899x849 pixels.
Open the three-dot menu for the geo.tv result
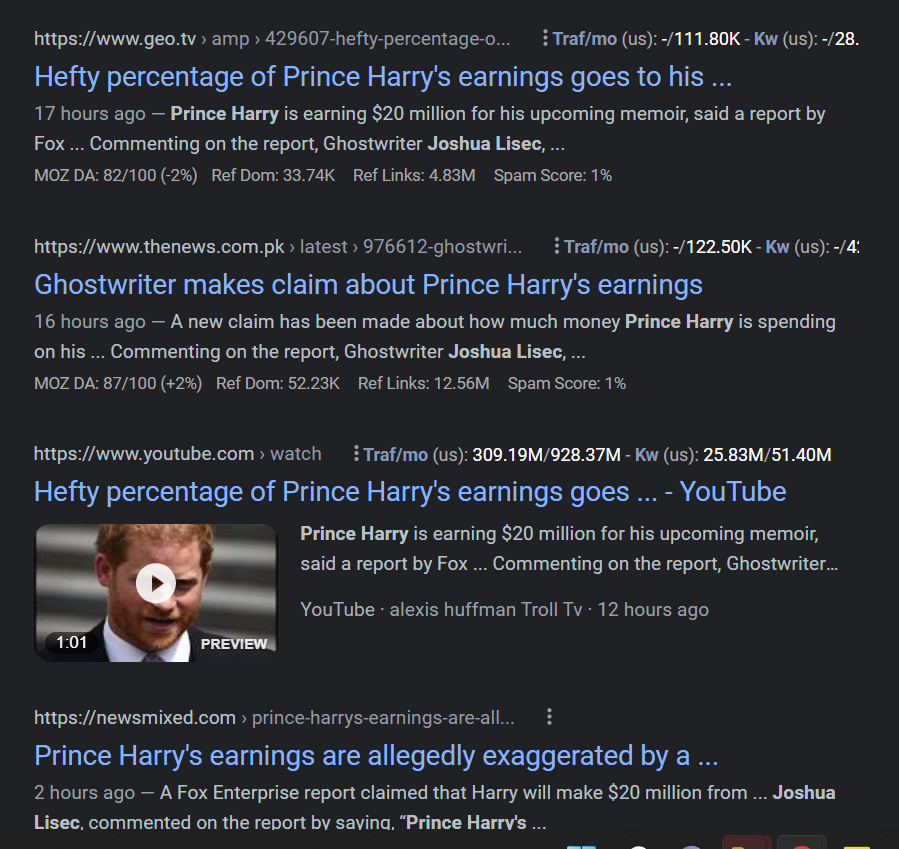point(545,38)
